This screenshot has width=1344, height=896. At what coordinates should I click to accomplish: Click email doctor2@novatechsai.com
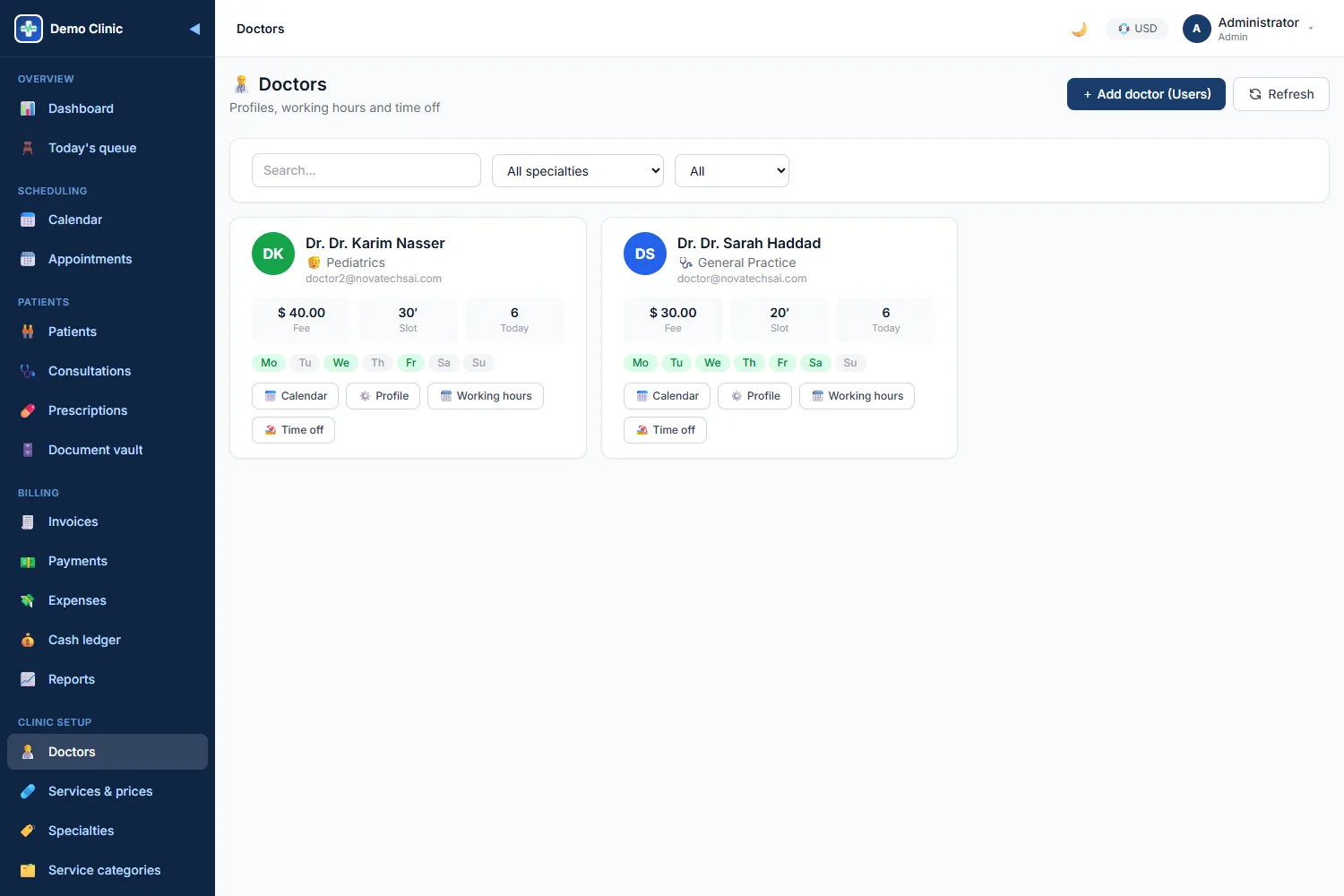tap(374, 279)
